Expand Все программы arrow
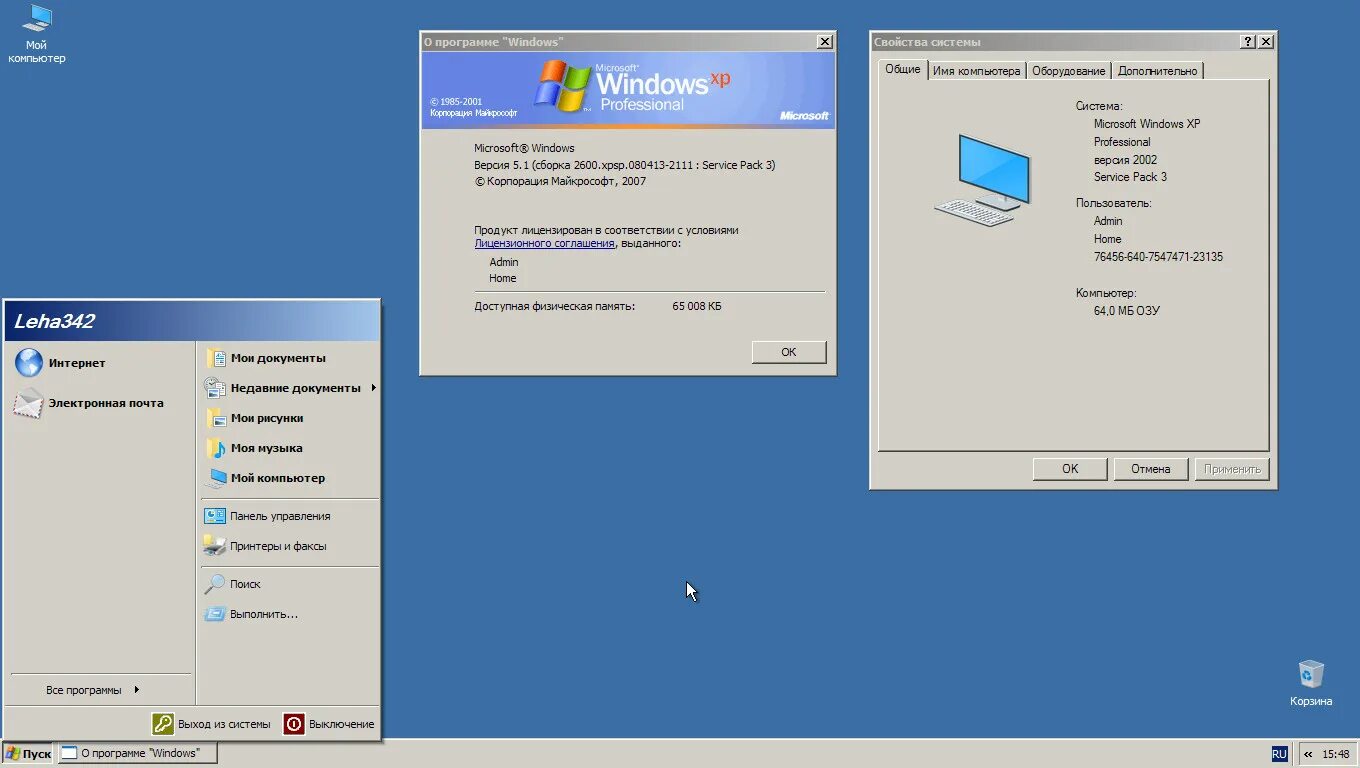Image resolution: width=1360 pixels, height=768 pixels. pyautogui.click(x=136, y=690)
